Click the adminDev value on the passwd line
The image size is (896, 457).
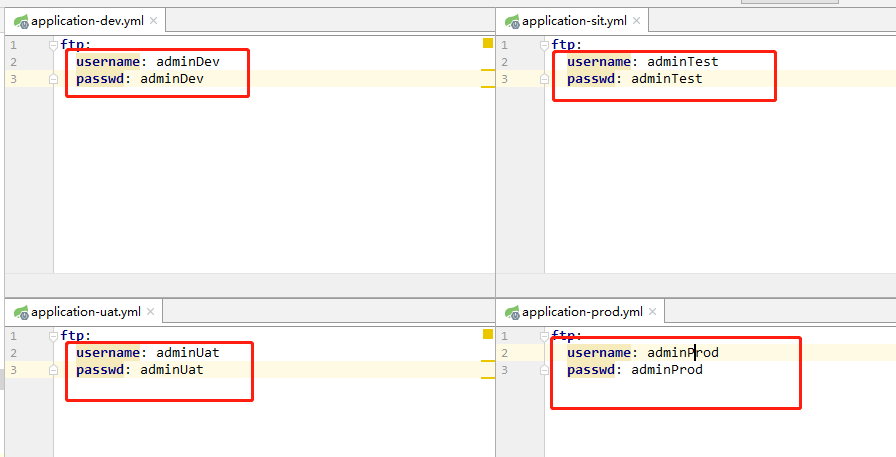[x=172, y=79]
